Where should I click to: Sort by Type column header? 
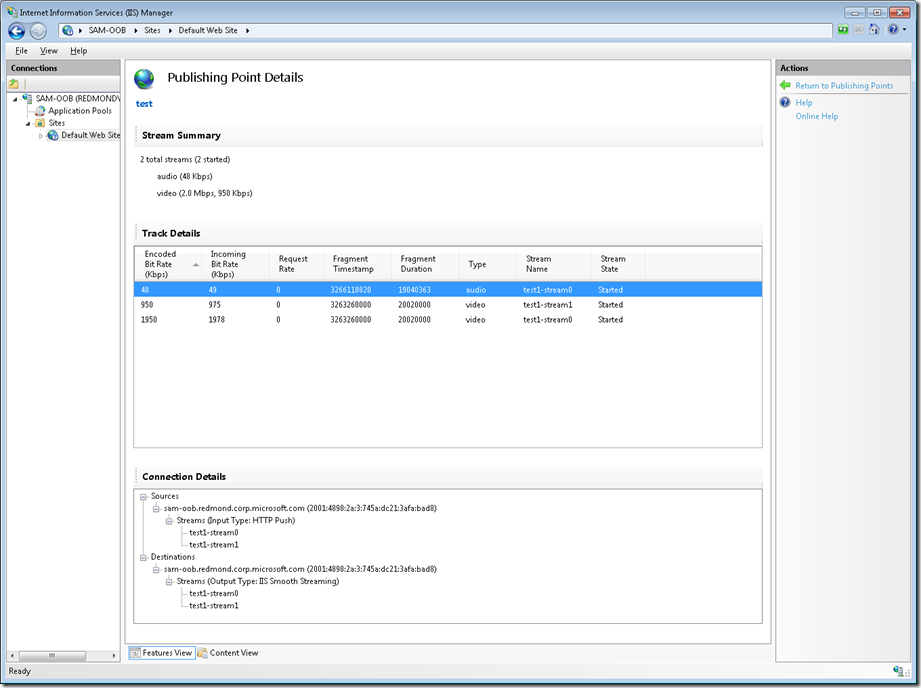pos(488,264)
